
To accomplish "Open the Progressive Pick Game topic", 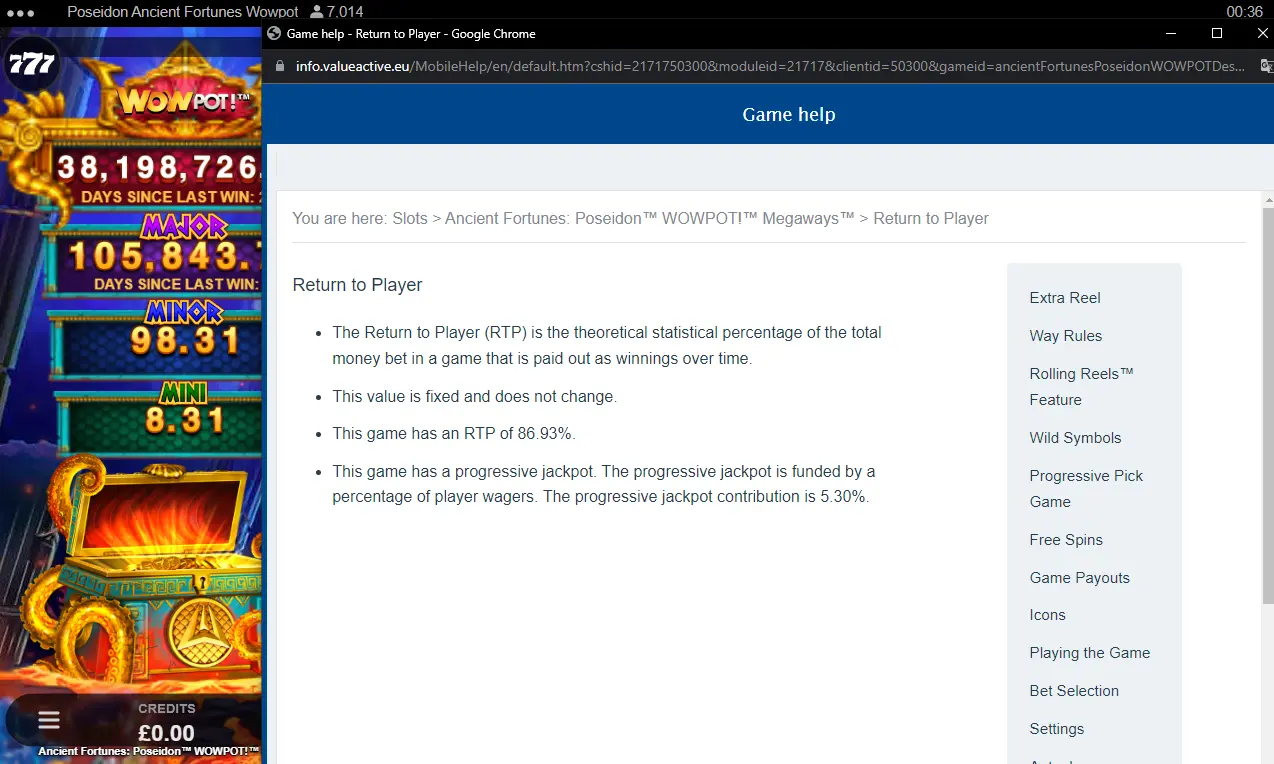I will (1086, 489).
